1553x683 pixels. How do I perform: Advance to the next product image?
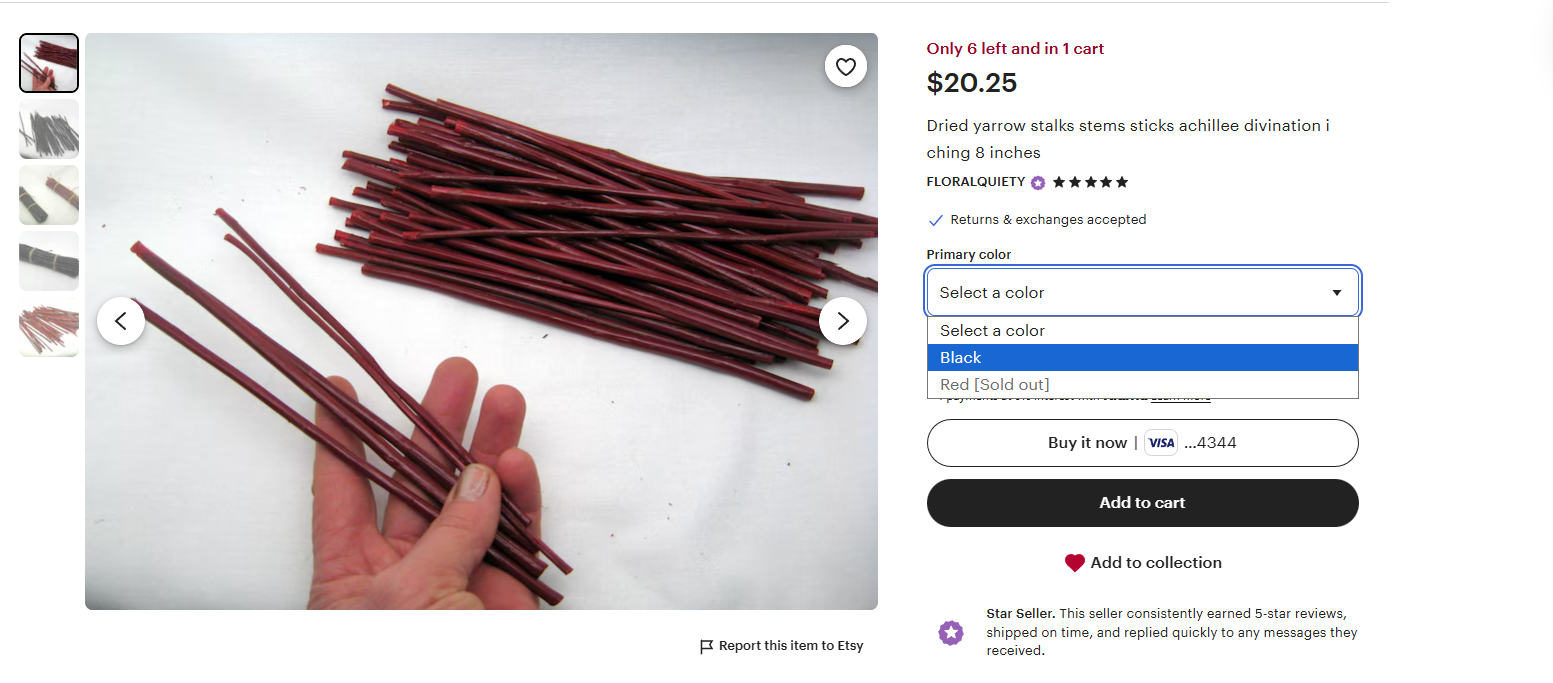(x=843, y=321)
